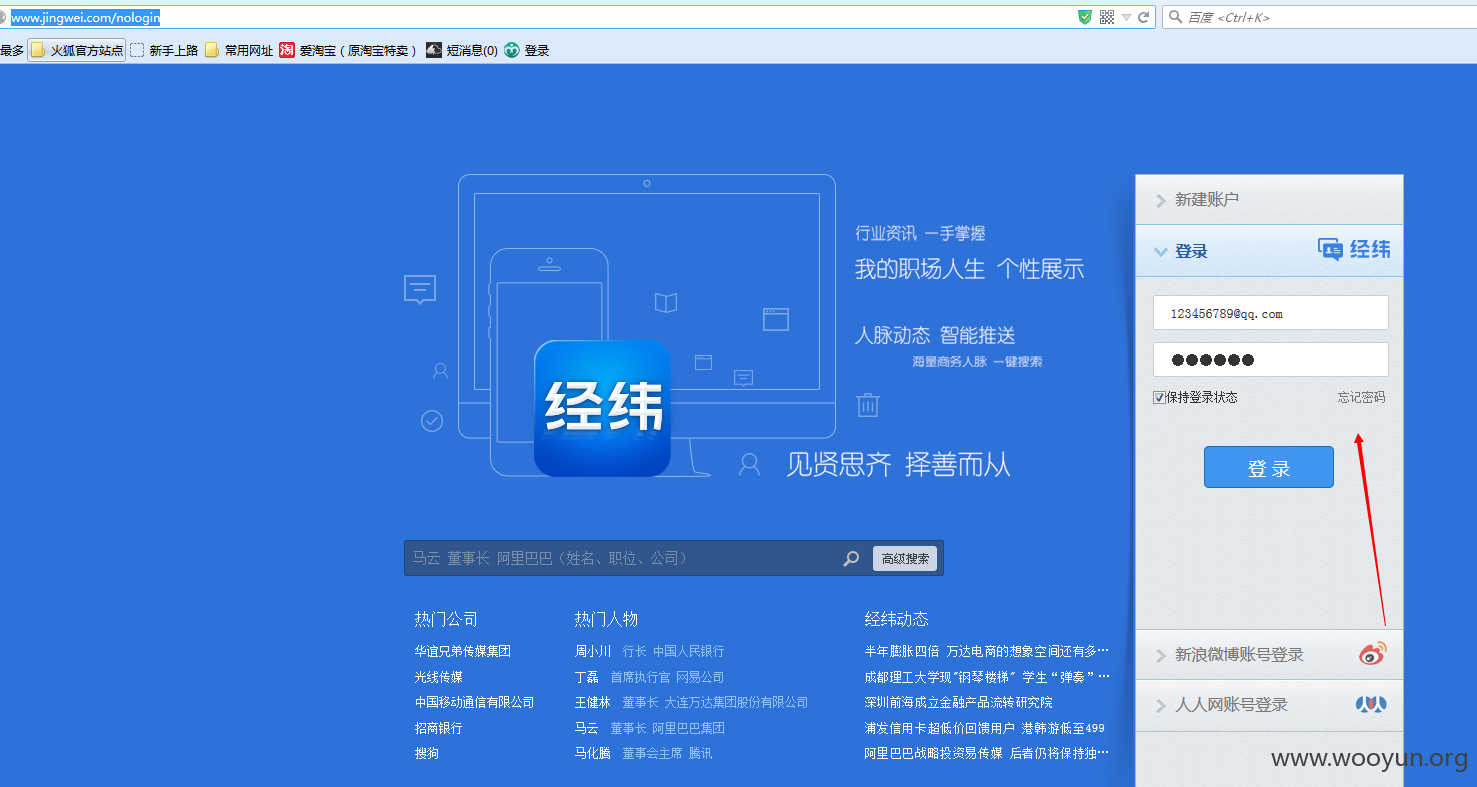Click the 经纬 logo in login panel

pyautogui.click(x=1354, y=249)
